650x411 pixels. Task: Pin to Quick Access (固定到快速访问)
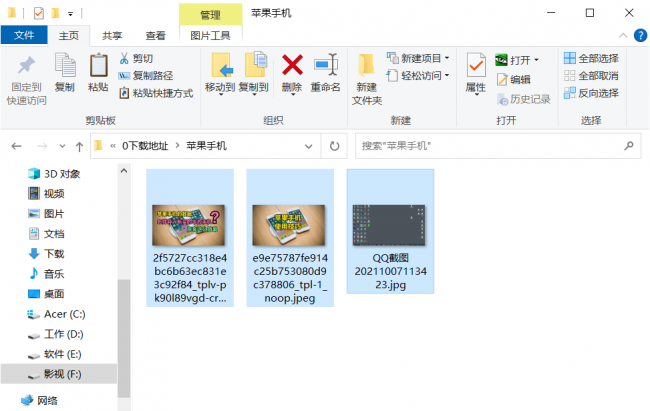[x=26, y=79]
